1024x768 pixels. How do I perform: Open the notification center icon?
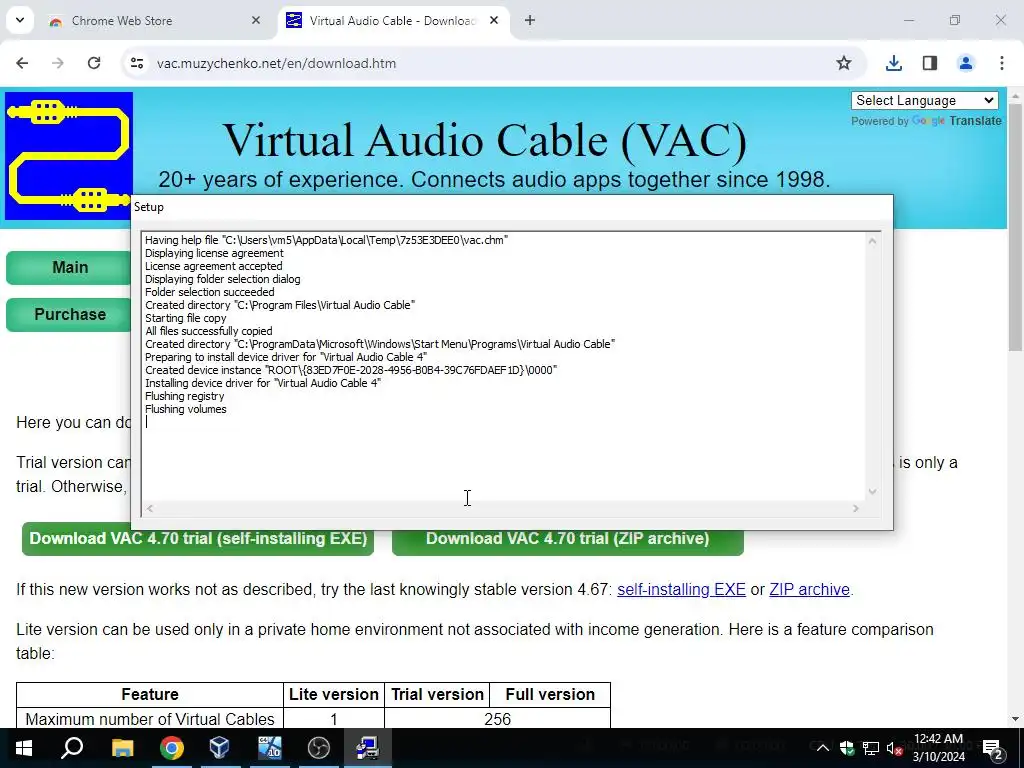[993, 748]
